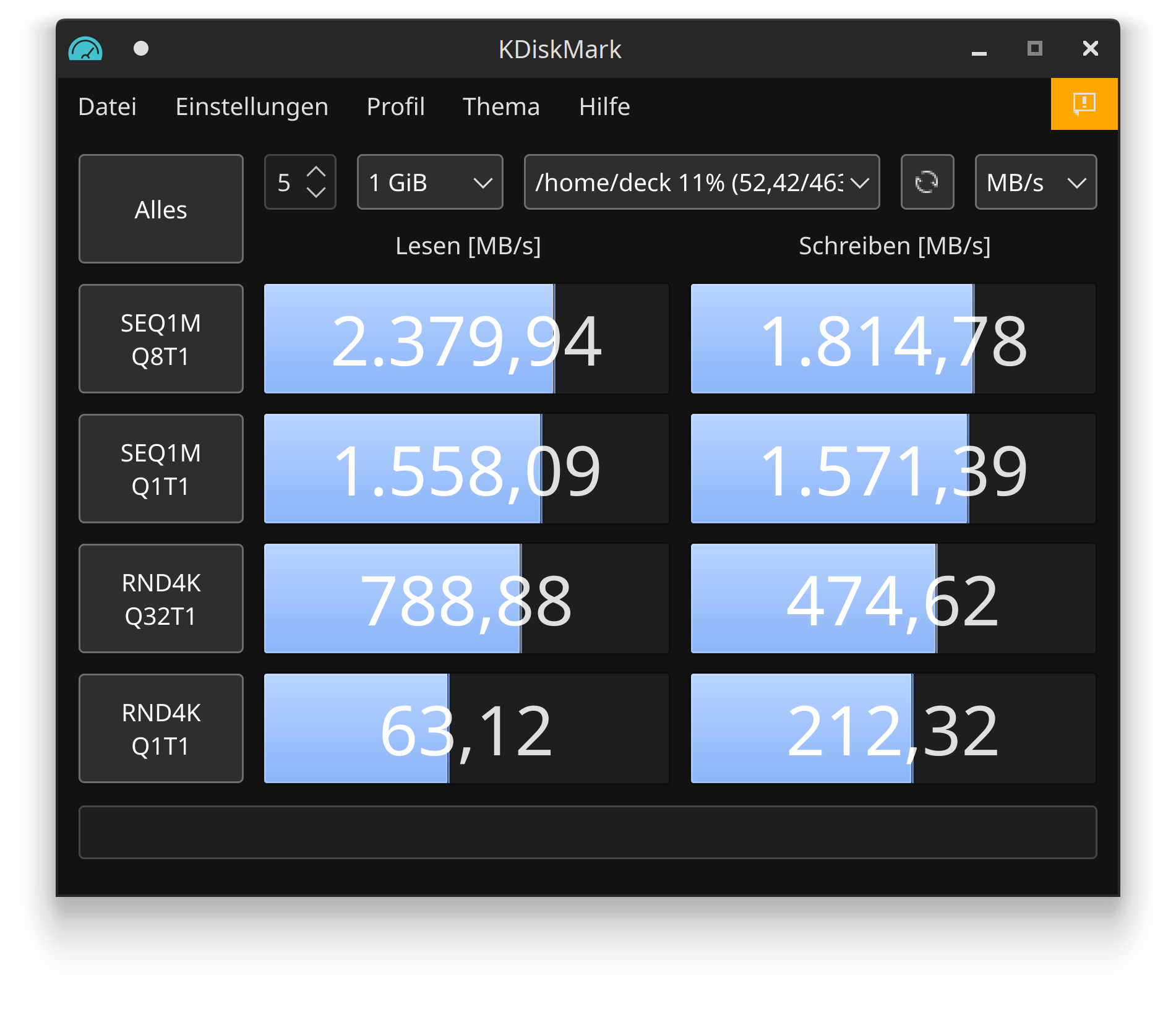
Task: Open the MB/s unit dropdown
Action: tap(1035, 182)
